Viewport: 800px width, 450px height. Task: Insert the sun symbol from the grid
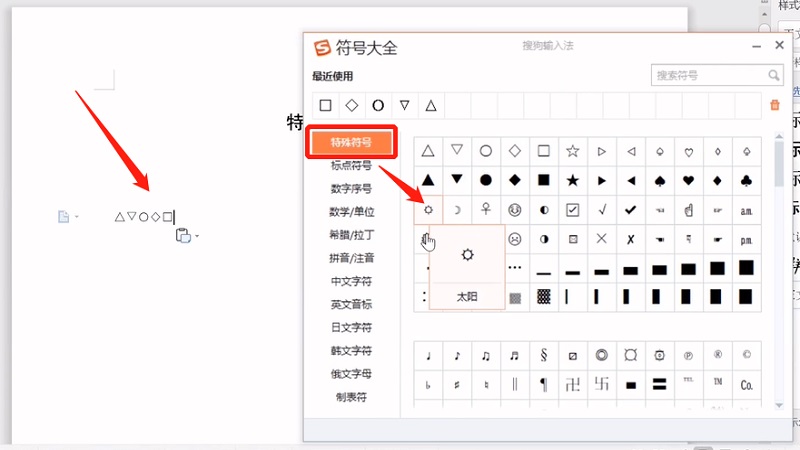428,210
